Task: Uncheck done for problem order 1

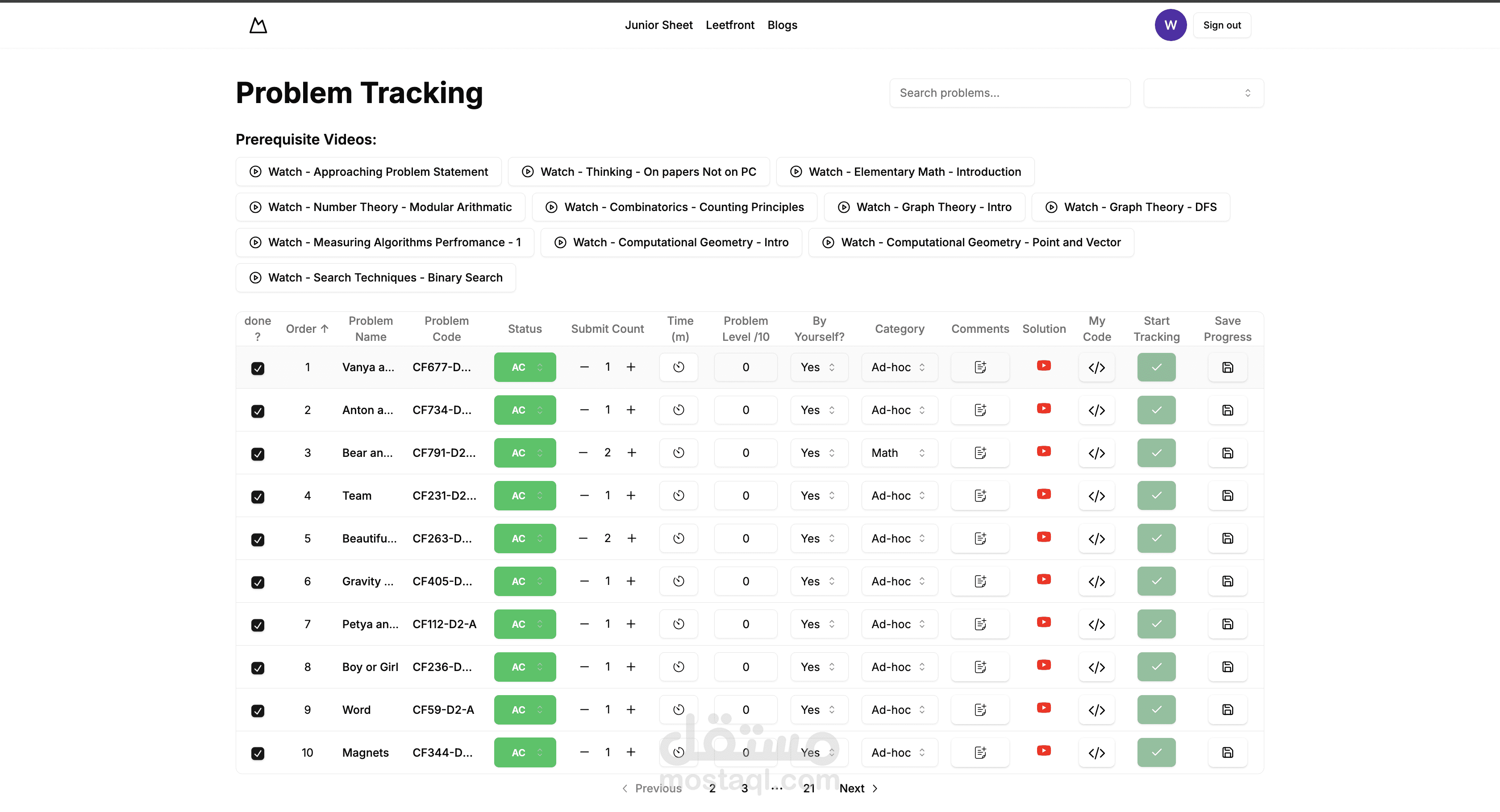Action: (x=258, y=369)
